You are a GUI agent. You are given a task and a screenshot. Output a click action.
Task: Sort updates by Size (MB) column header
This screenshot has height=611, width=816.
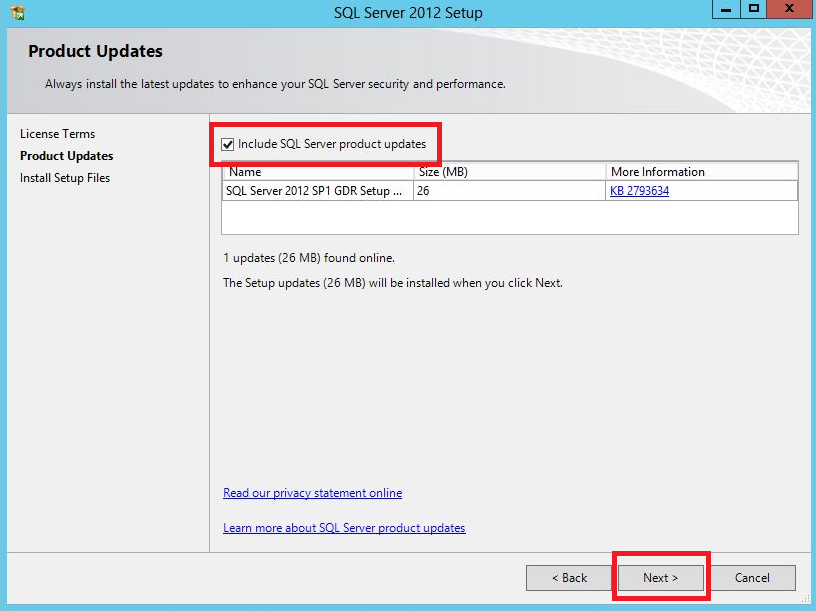pyautogui.click(x=509, y=172)
